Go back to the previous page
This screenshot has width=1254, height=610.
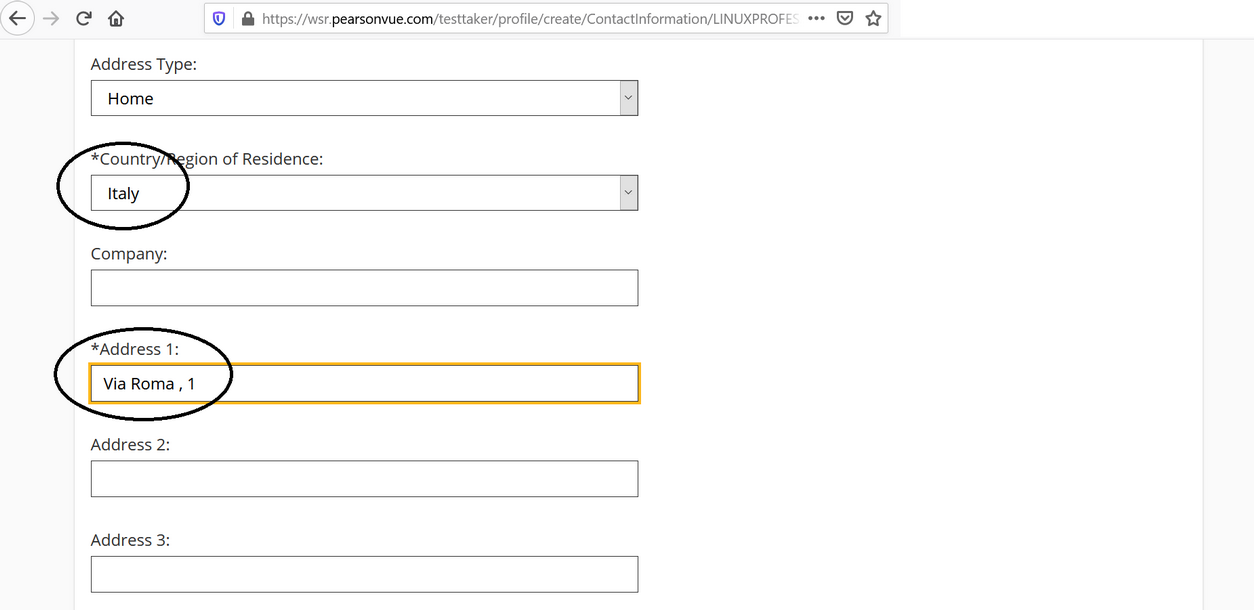[x=17, y=18]
